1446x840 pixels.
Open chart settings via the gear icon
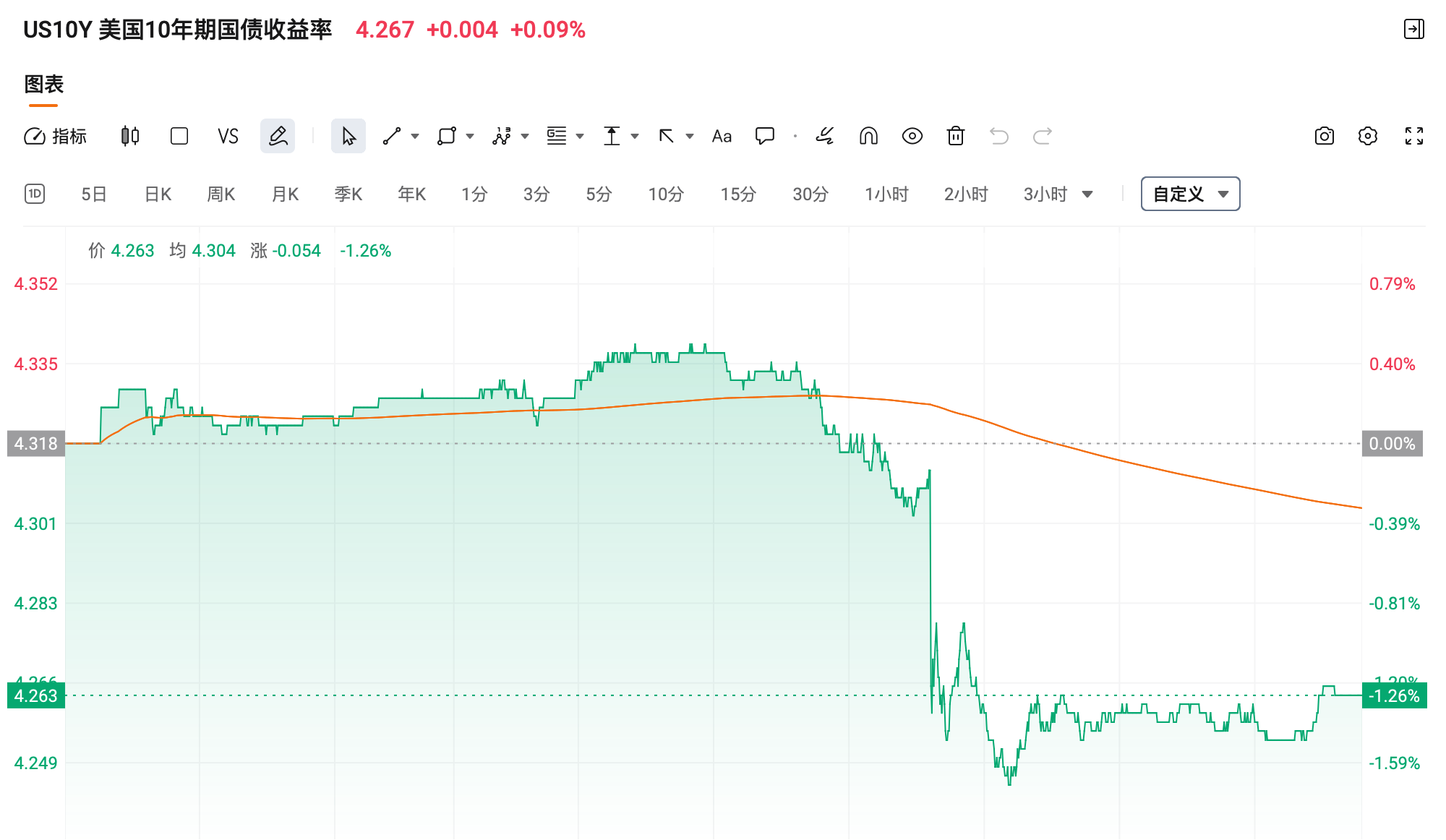[1367, 136]
